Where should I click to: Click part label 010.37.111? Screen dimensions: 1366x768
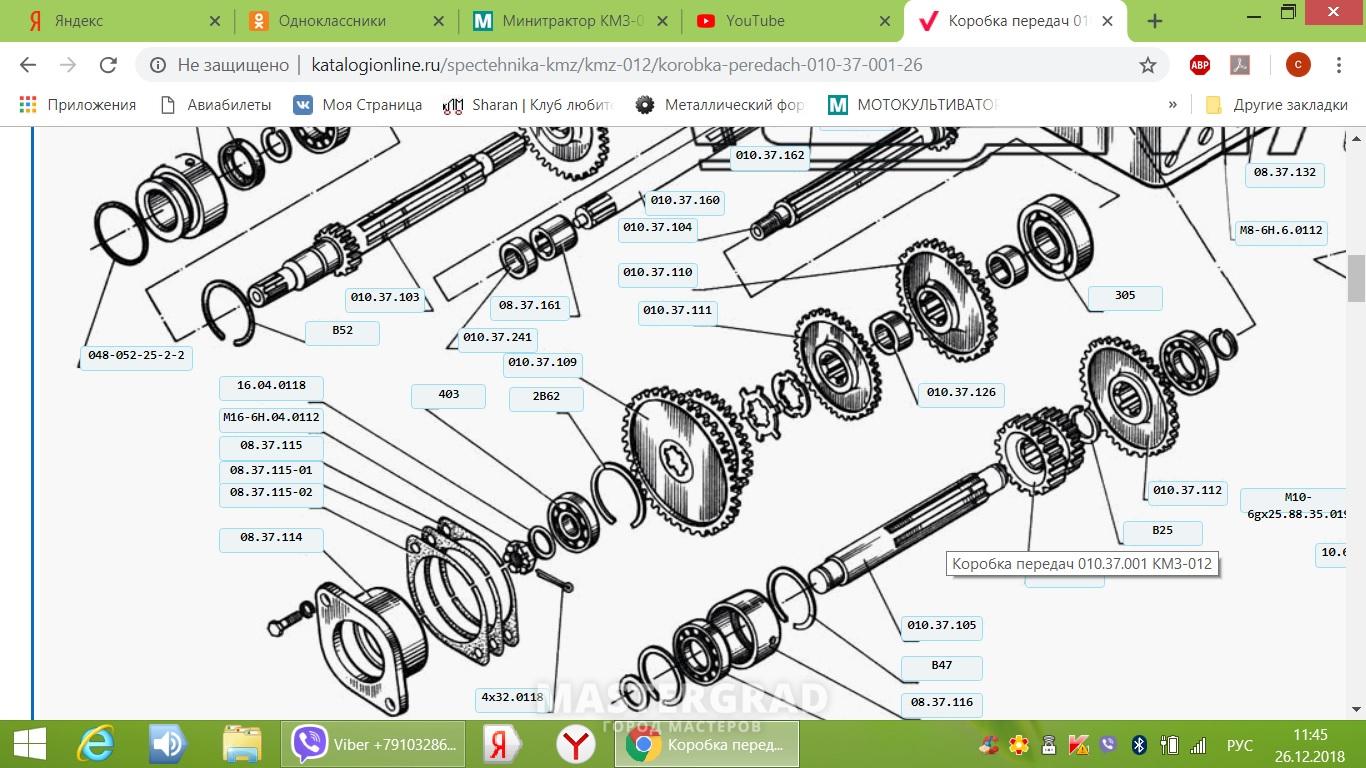pyautogui.click(x=678, y=311)
